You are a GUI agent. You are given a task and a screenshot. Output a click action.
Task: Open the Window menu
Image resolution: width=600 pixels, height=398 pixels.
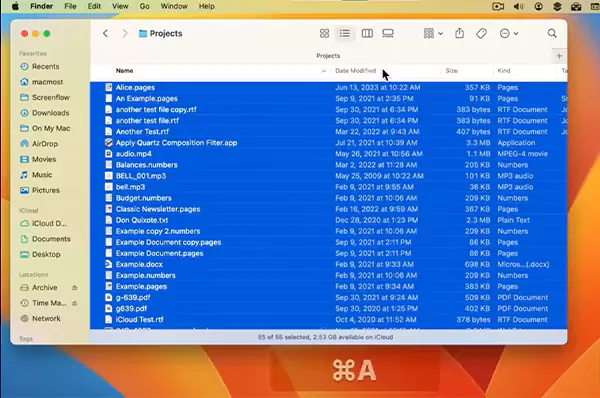[174, 7]
